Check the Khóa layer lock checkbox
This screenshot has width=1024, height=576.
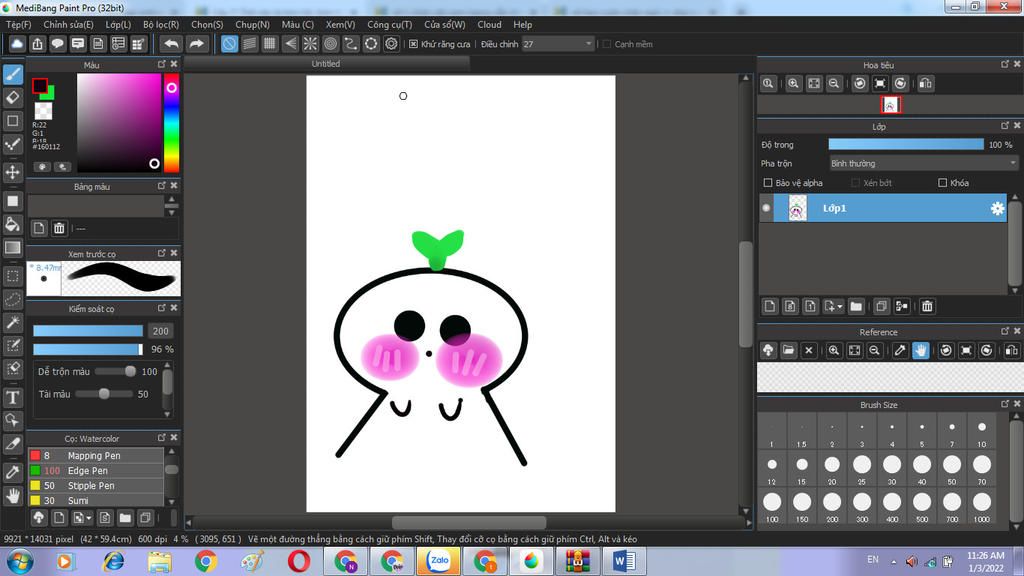point(942,183)
